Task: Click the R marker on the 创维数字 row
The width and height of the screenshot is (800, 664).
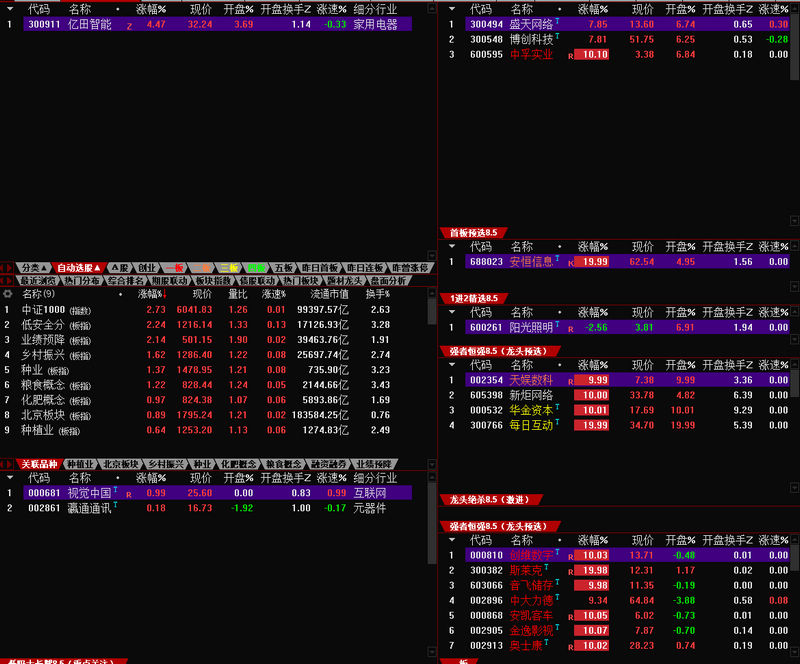Action: [x=570, y=557]
